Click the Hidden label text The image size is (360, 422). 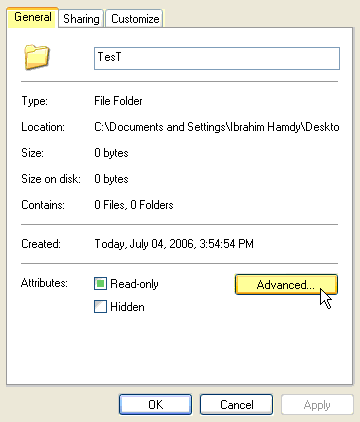(127, 307)
